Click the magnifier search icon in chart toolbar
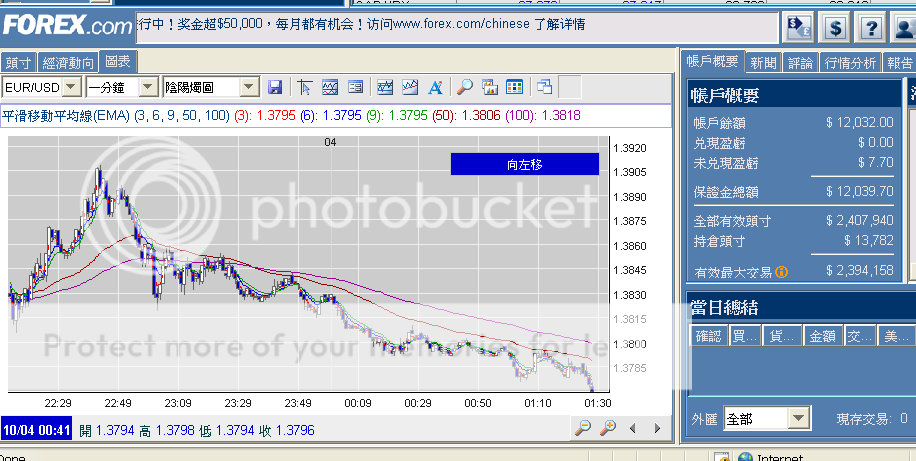916x461 pixels. pos(465,88)
